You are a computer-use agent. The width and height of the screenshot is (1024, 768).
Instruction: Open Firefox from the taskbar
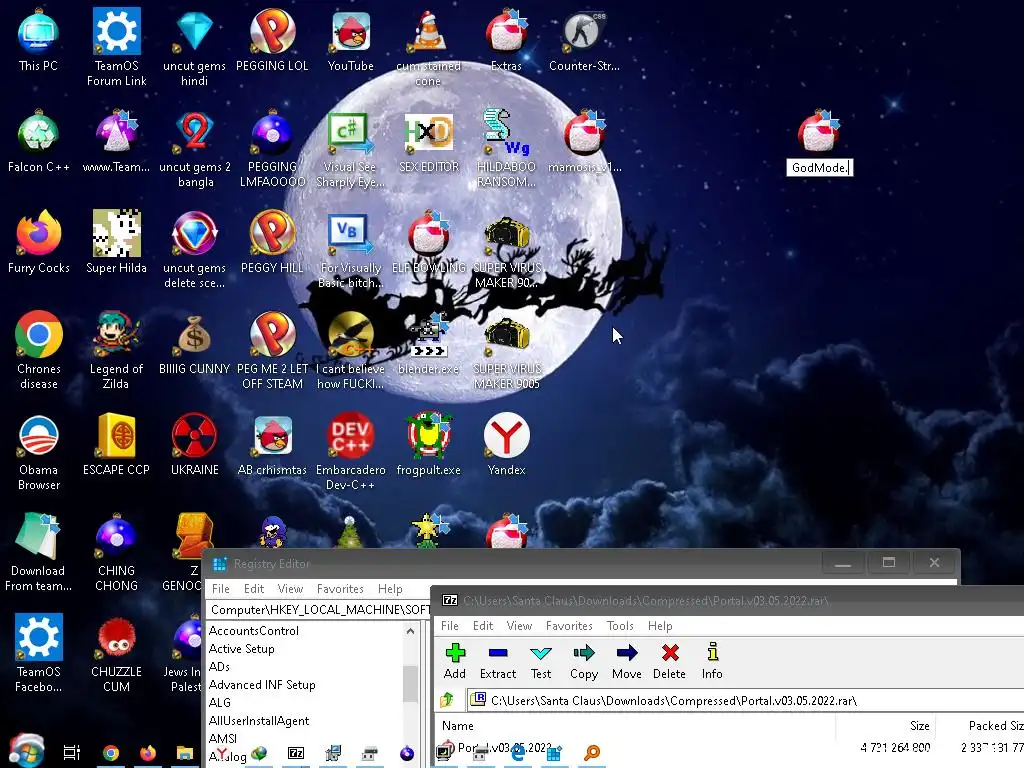pyautogui.click(x=148, y=753)
